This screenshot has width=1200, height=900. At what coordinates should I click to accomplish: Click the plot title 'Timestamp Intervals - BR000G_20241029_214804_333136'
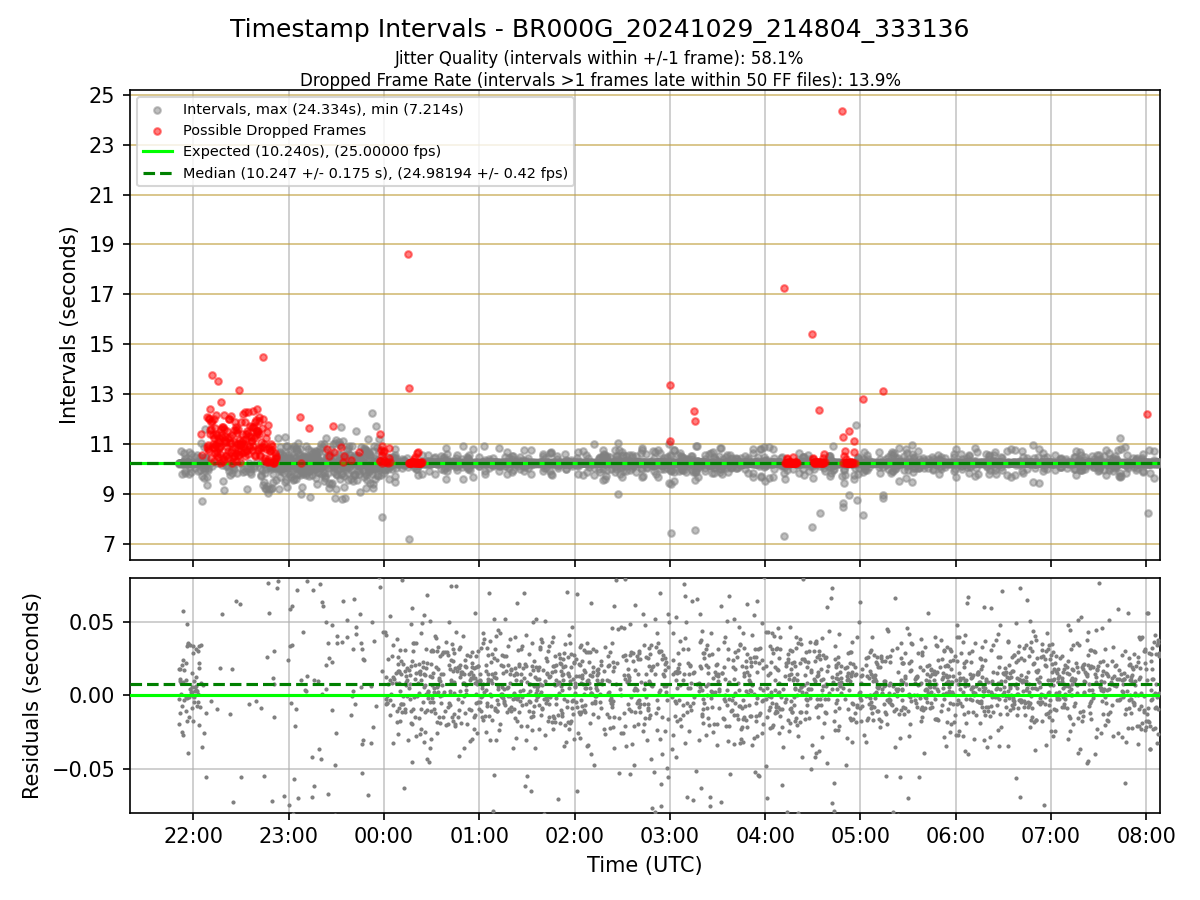599,29
